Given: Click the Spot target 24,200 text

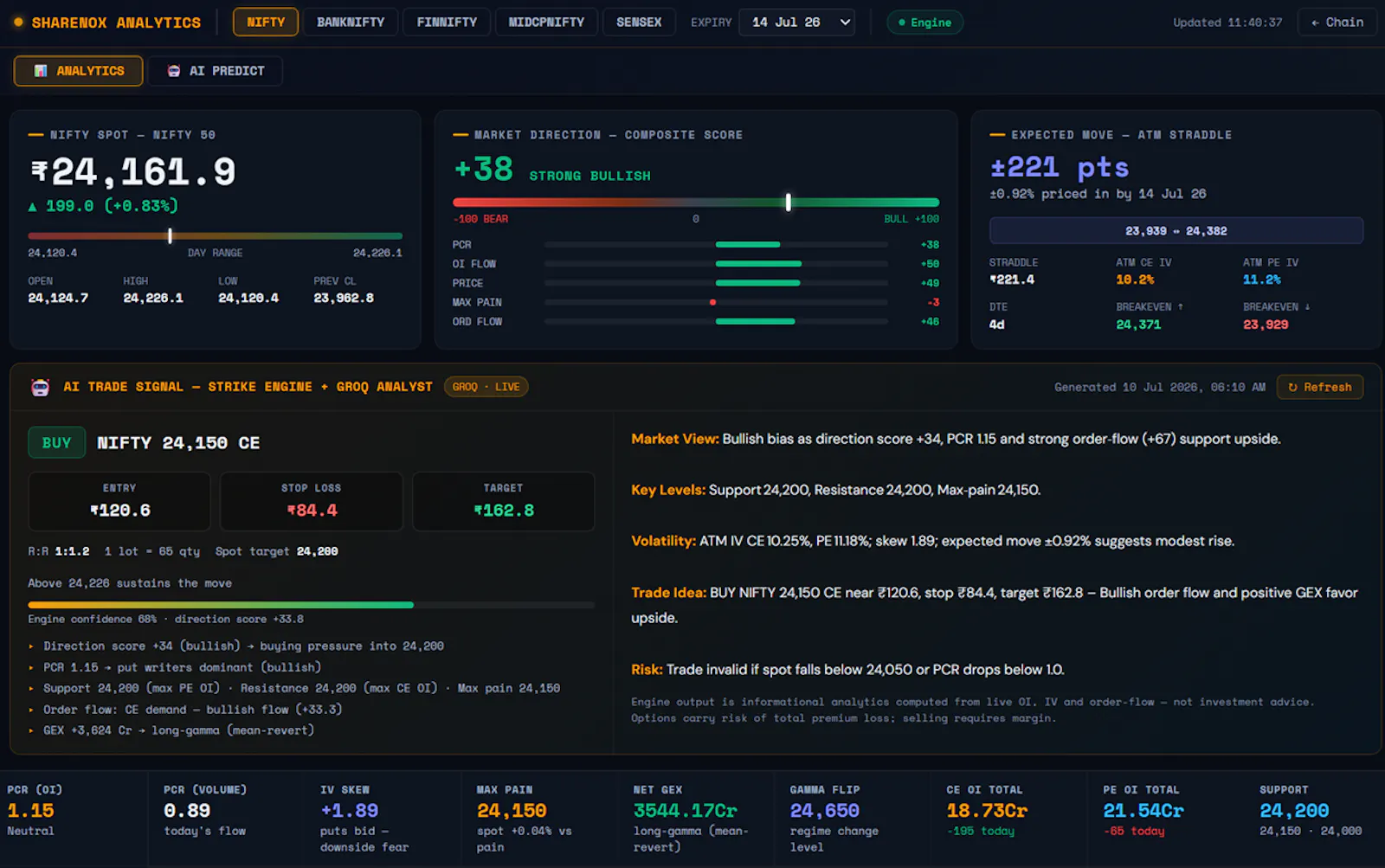Looking at the screenshot, I should (277, 551).
